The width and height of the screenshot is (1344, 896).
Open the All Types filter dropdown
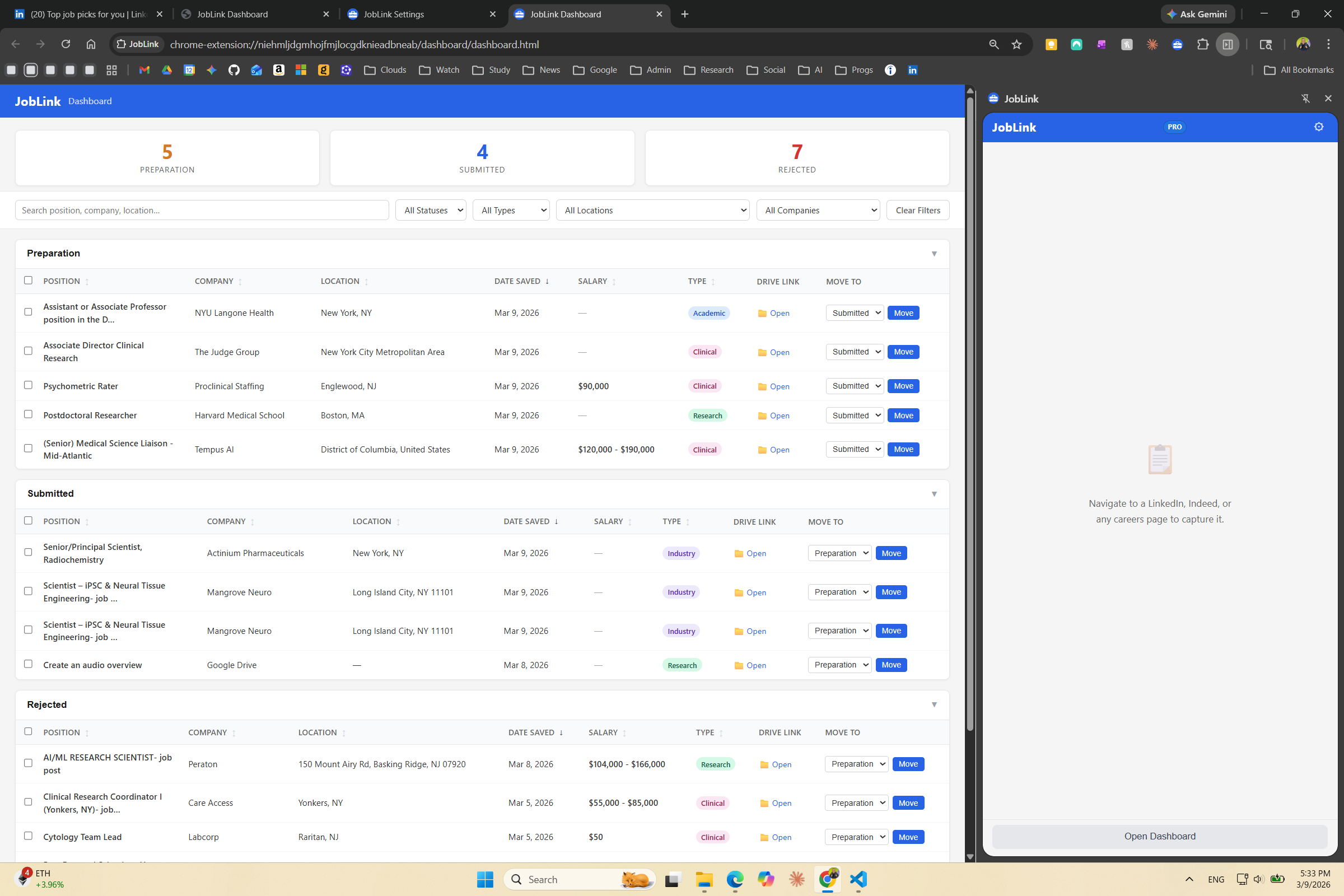point(511,211)
